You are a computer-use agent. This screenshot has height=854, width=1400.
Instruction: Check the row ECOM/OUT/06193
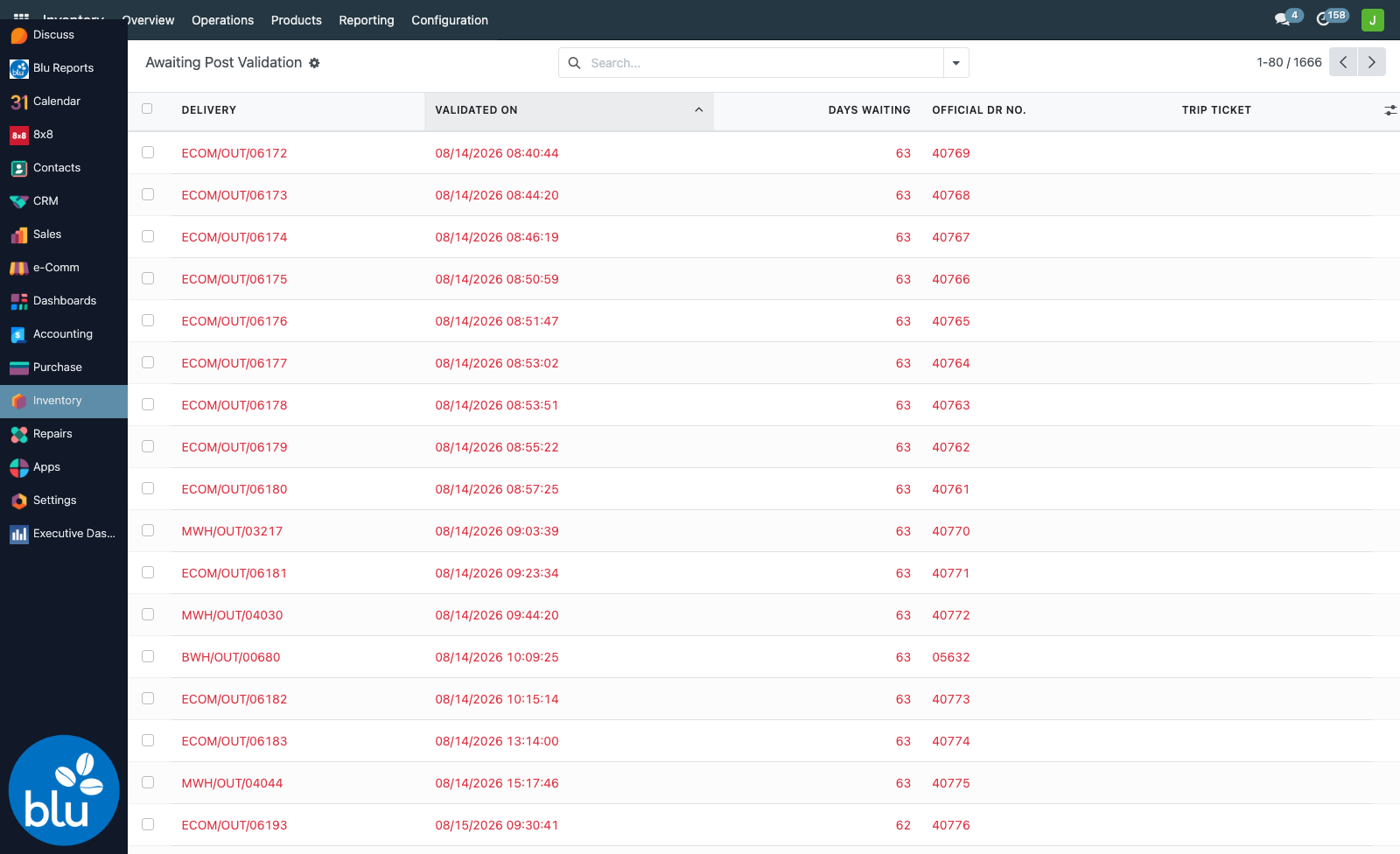click(148, 824)
